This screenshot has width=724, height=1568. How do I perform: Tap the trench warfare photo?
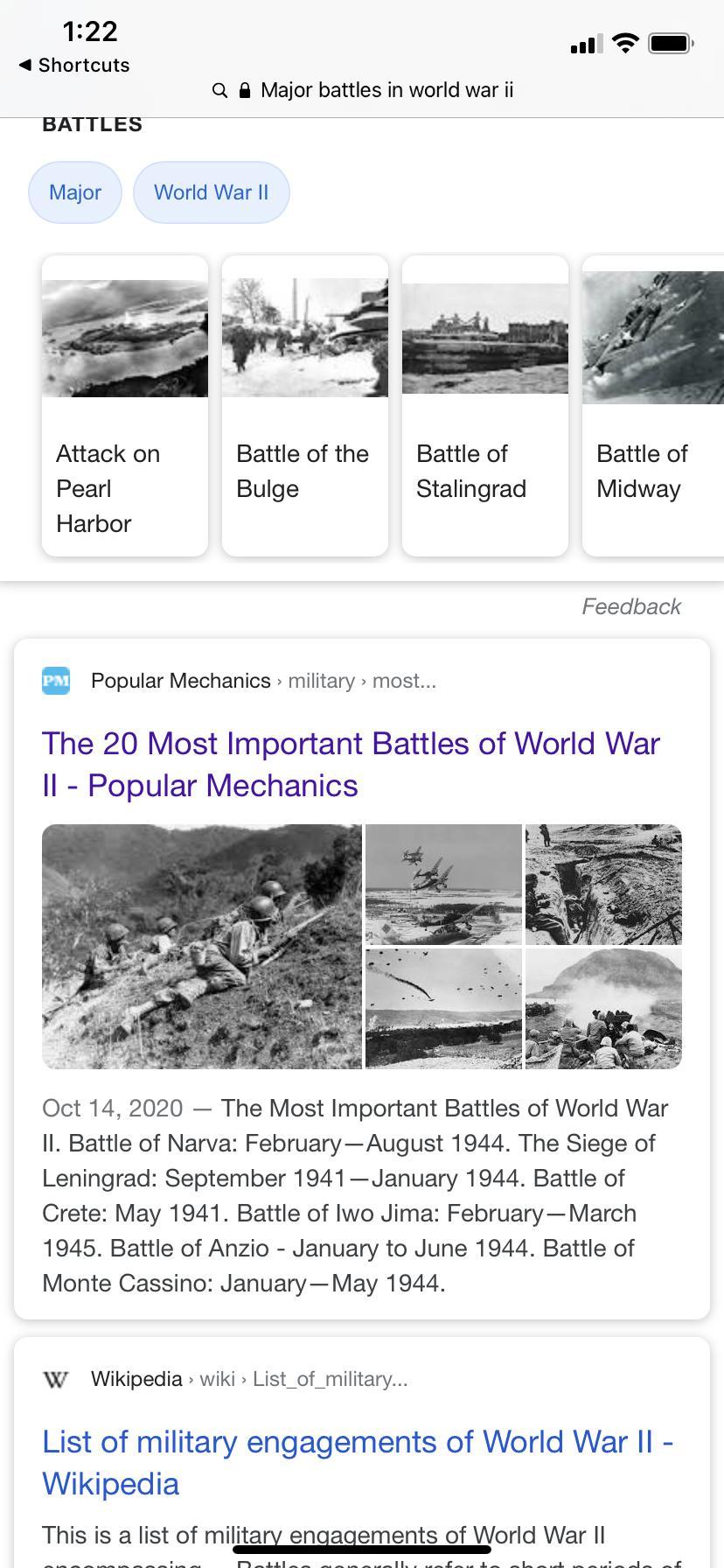[603, 884]
